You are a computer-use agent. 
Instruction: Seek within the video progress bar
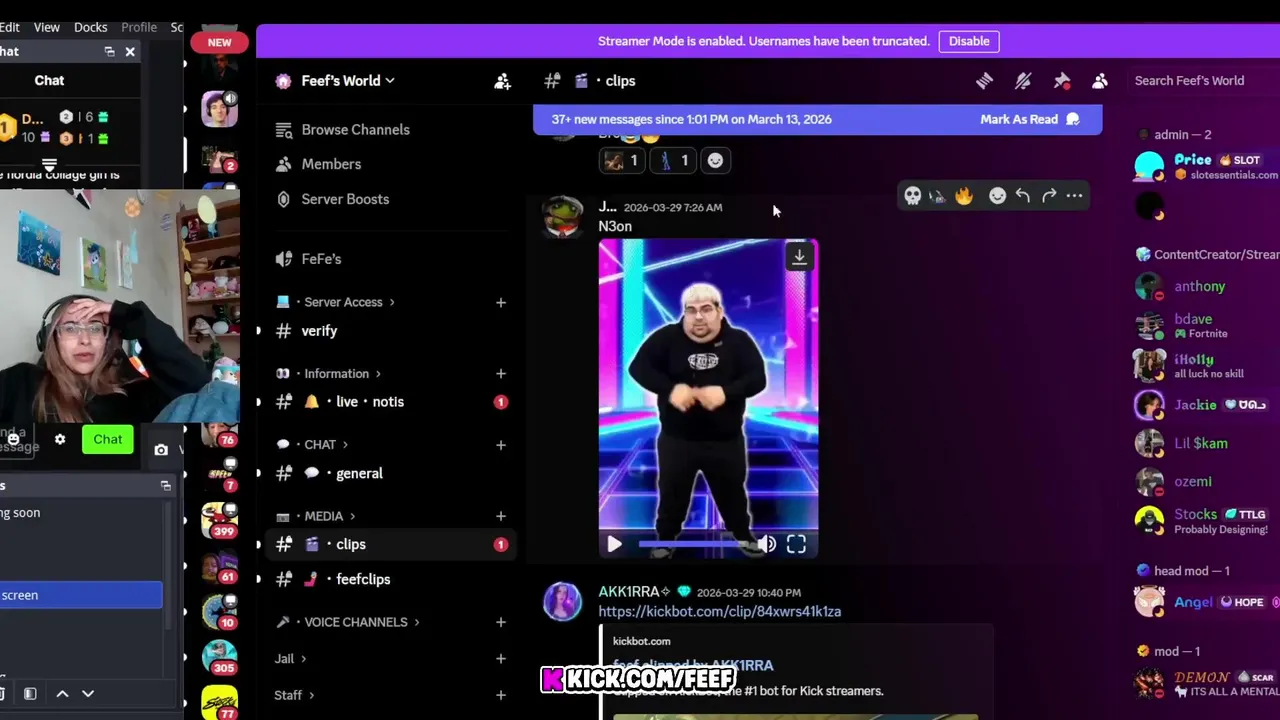click(x=693, y=544)
